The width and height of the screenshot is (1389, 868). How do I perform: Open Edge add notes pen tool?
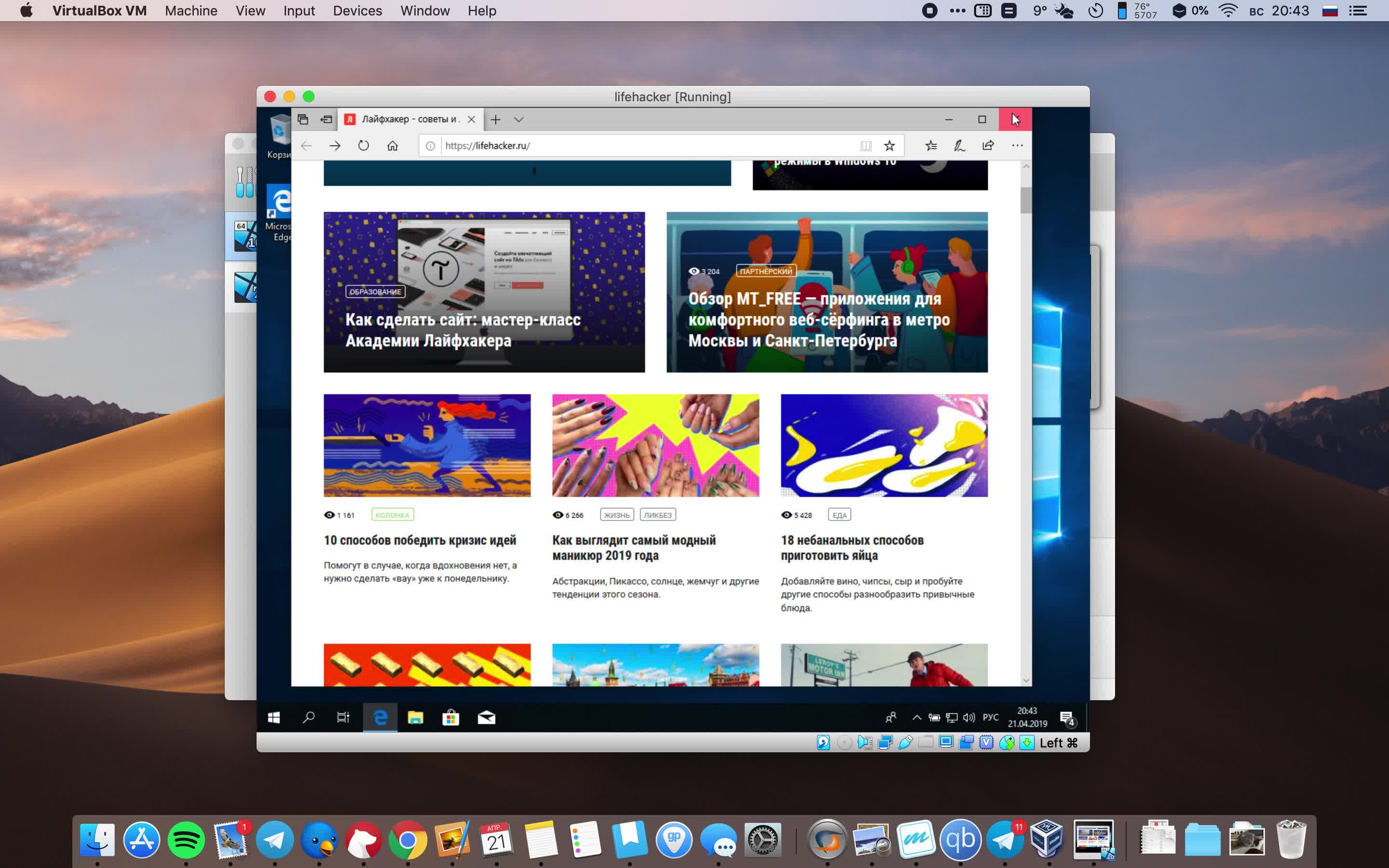pos(960,146)
